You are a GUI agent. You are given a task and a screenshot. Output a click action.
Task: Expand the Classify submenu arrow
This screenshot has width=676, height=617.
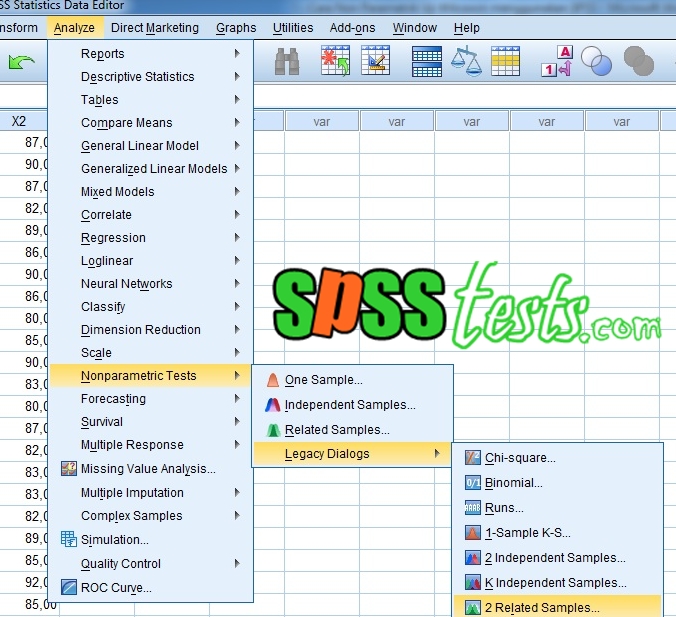pyautogui.click(x=237, y=307)
